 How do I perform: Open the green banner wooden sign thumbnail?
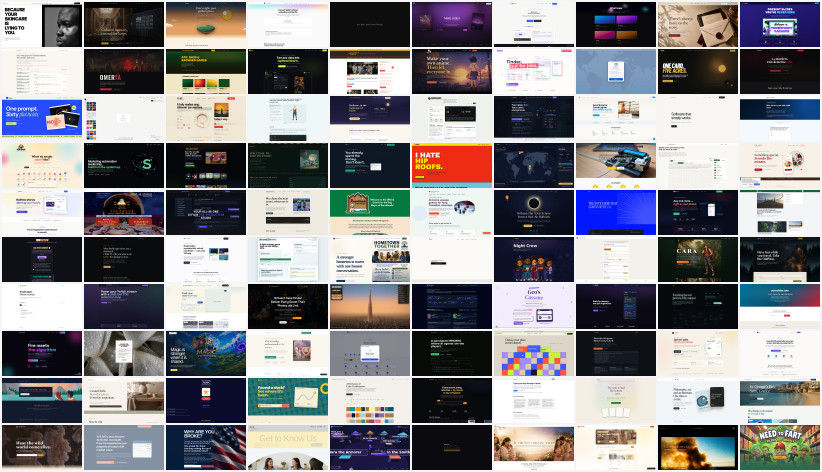[x=370, y=212]
